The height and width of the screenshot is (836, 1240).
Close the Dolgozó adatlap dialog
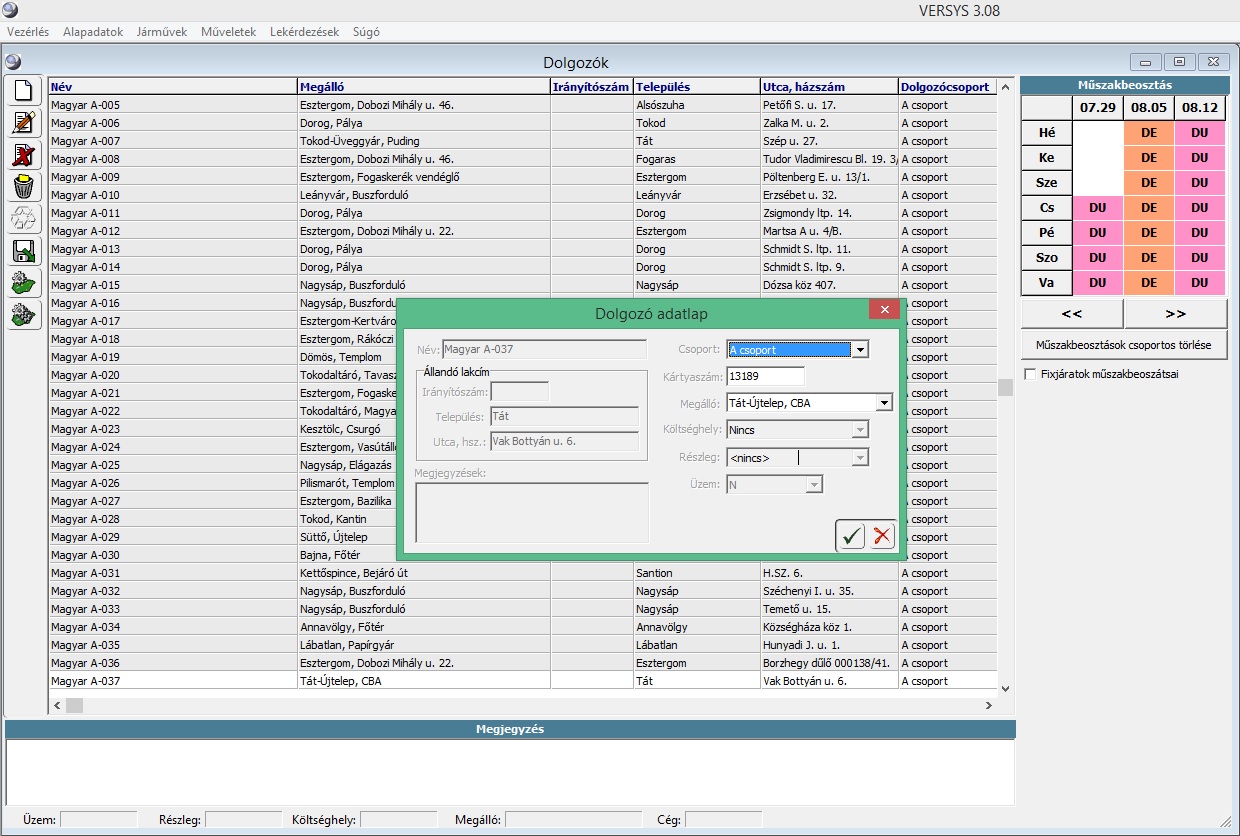click(x=885, y=310)
